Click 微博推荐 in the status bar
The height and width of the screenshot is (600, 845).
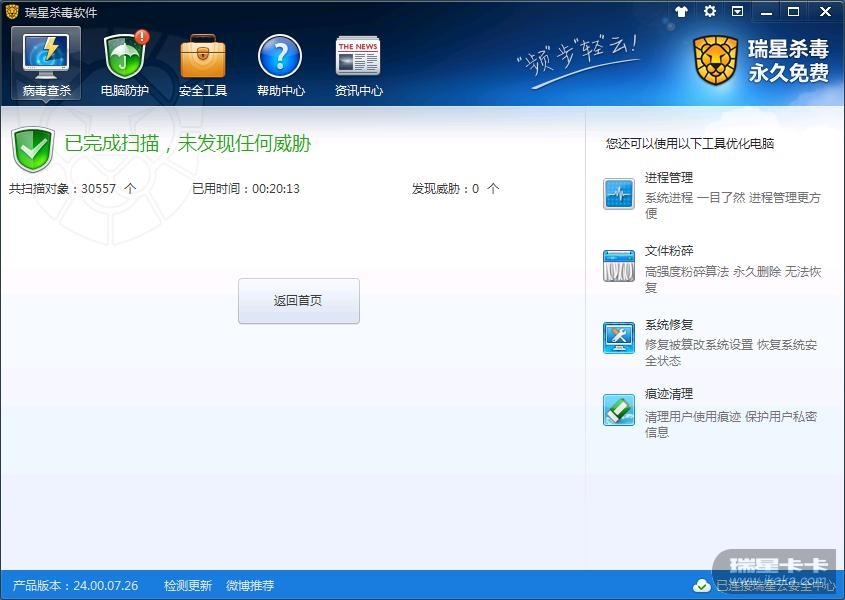(x=250, y=585)
